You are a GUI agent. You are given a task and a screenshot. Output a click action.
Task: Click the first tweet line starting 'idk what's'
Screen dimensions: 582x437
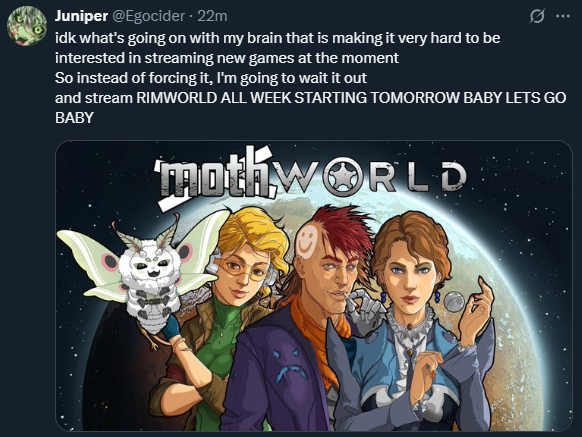pyautogui.click(x=278, y=38)
